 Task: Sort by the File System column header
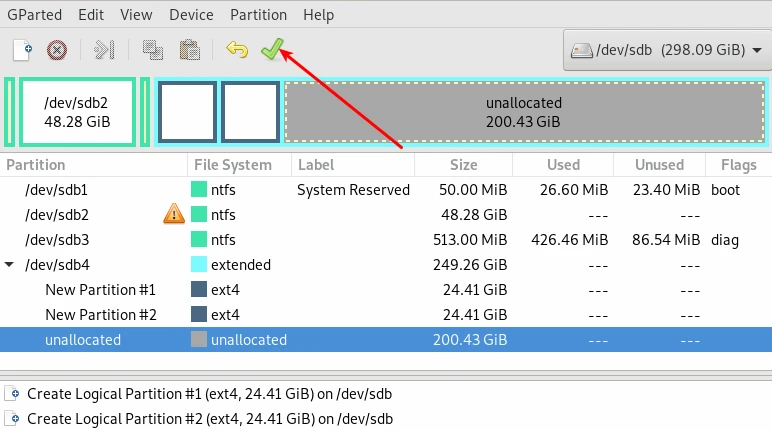tap(239, 165)
